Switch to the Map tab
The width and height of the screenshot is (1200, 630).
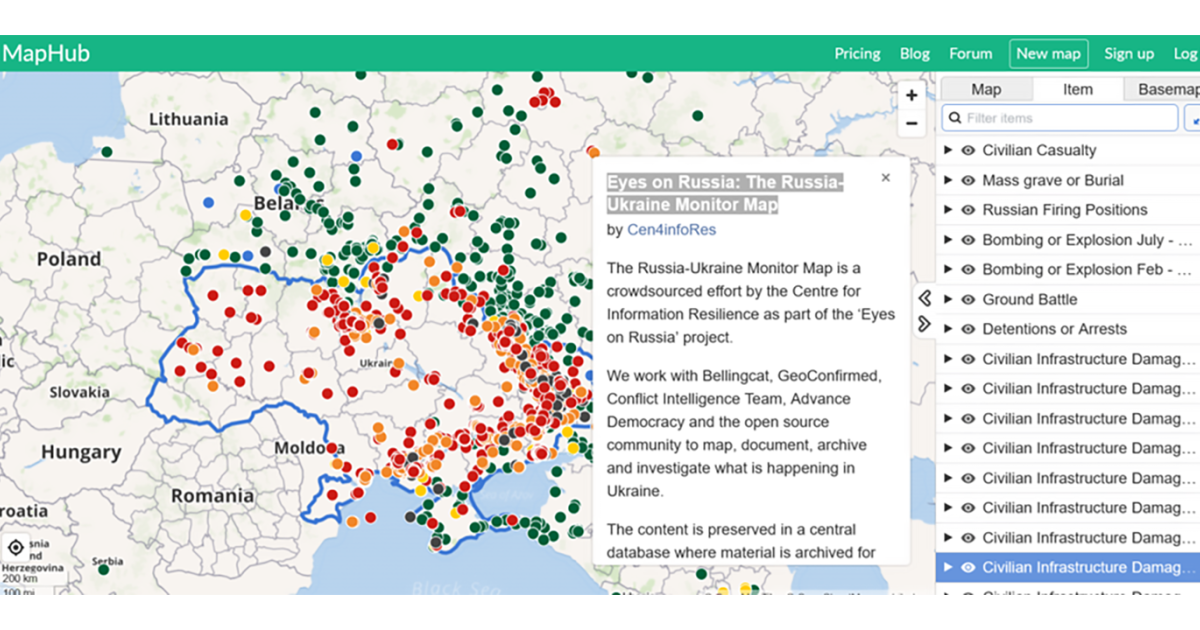point(986,89)
